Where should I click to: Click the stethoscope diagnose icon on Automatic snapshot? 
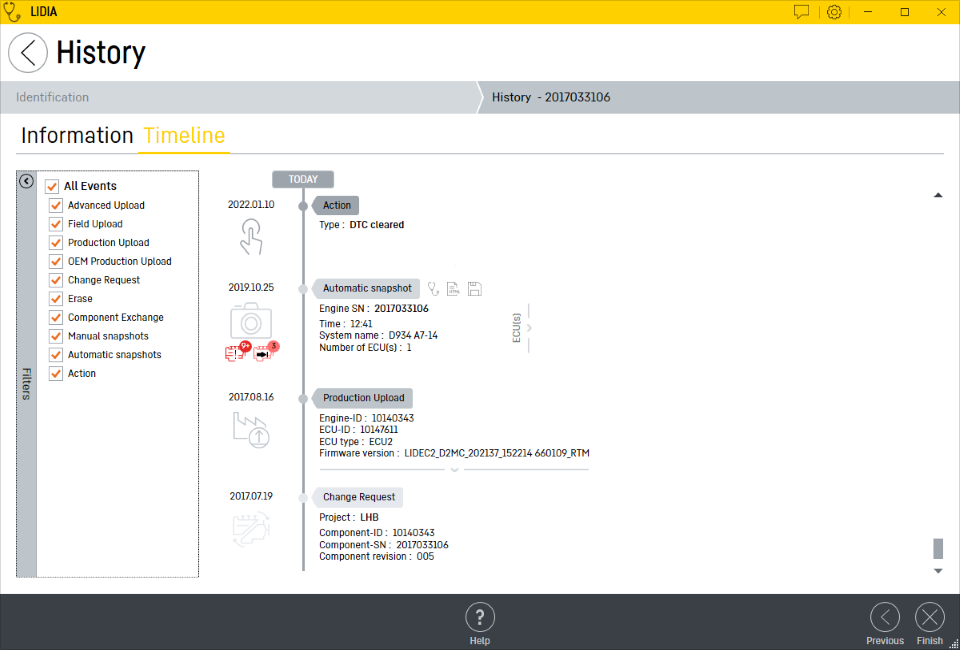[433, 288]
